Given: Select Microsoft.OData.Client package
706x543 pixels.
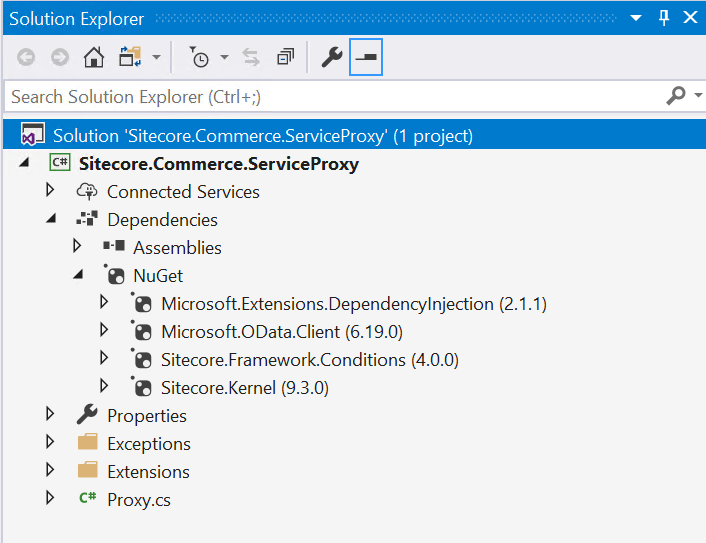Looking at the screenshot, I should click(281, 332).
